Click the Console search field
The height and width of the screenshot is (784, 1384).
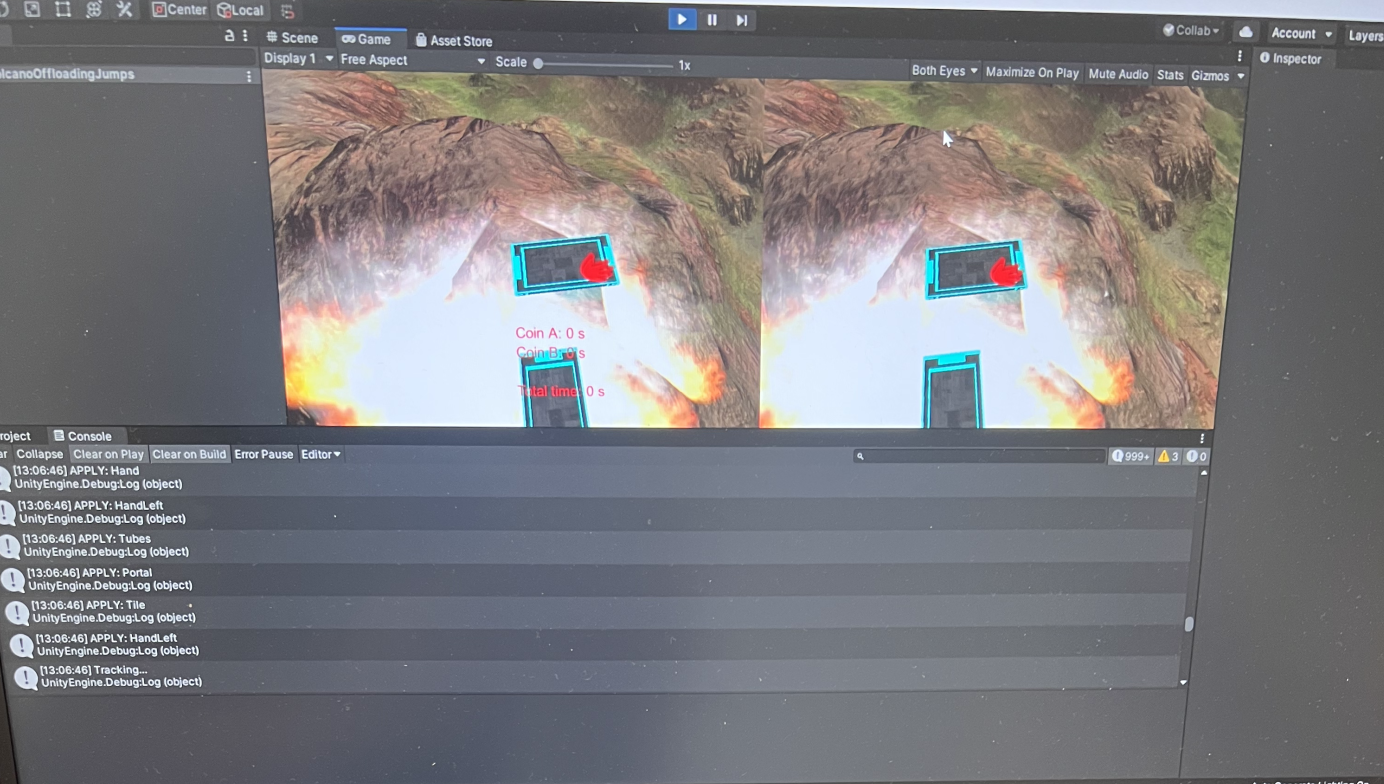[x=979, y=456]
